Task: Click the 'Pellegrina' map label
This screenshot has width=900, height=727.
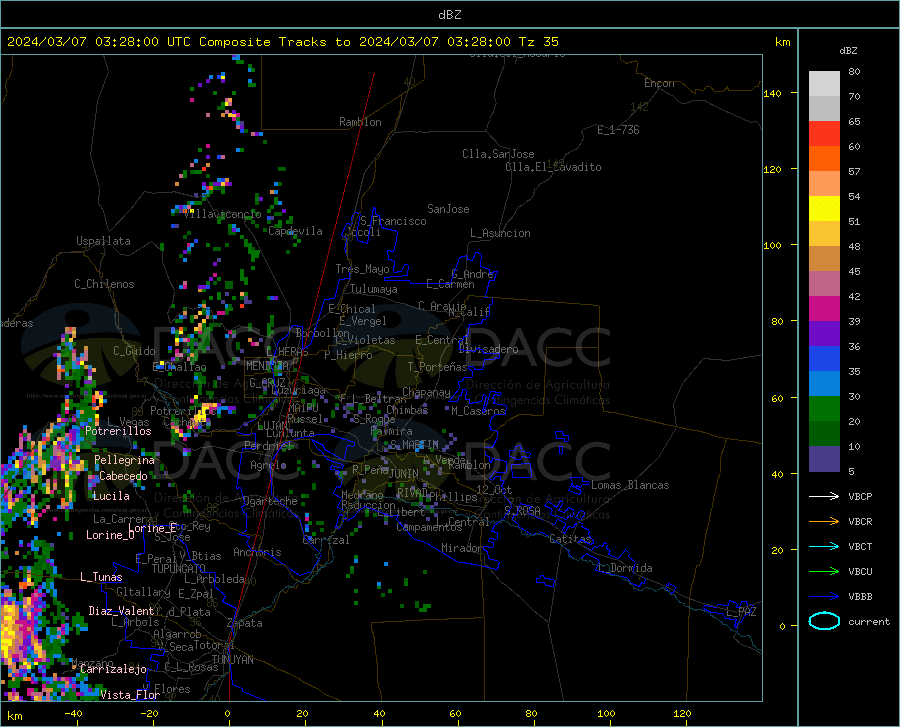Action: (x=125, y=460)
